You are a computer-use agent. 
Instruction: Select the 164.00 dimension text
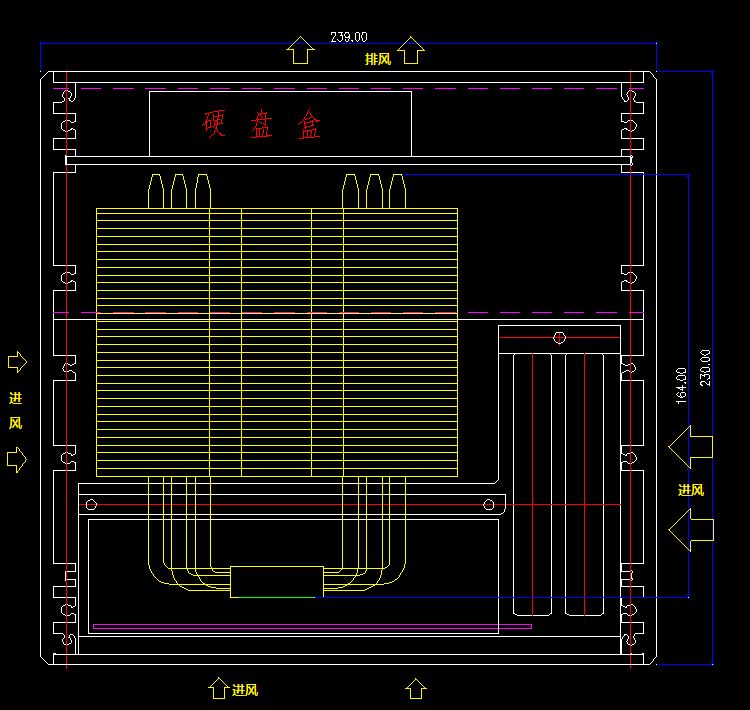pos(681,386)
